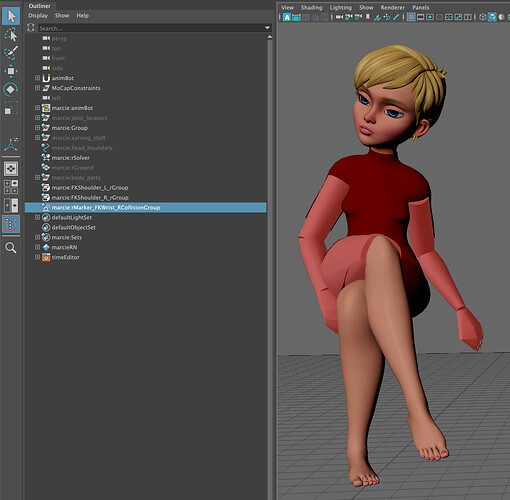Open the Outliner Display menu

38,16
